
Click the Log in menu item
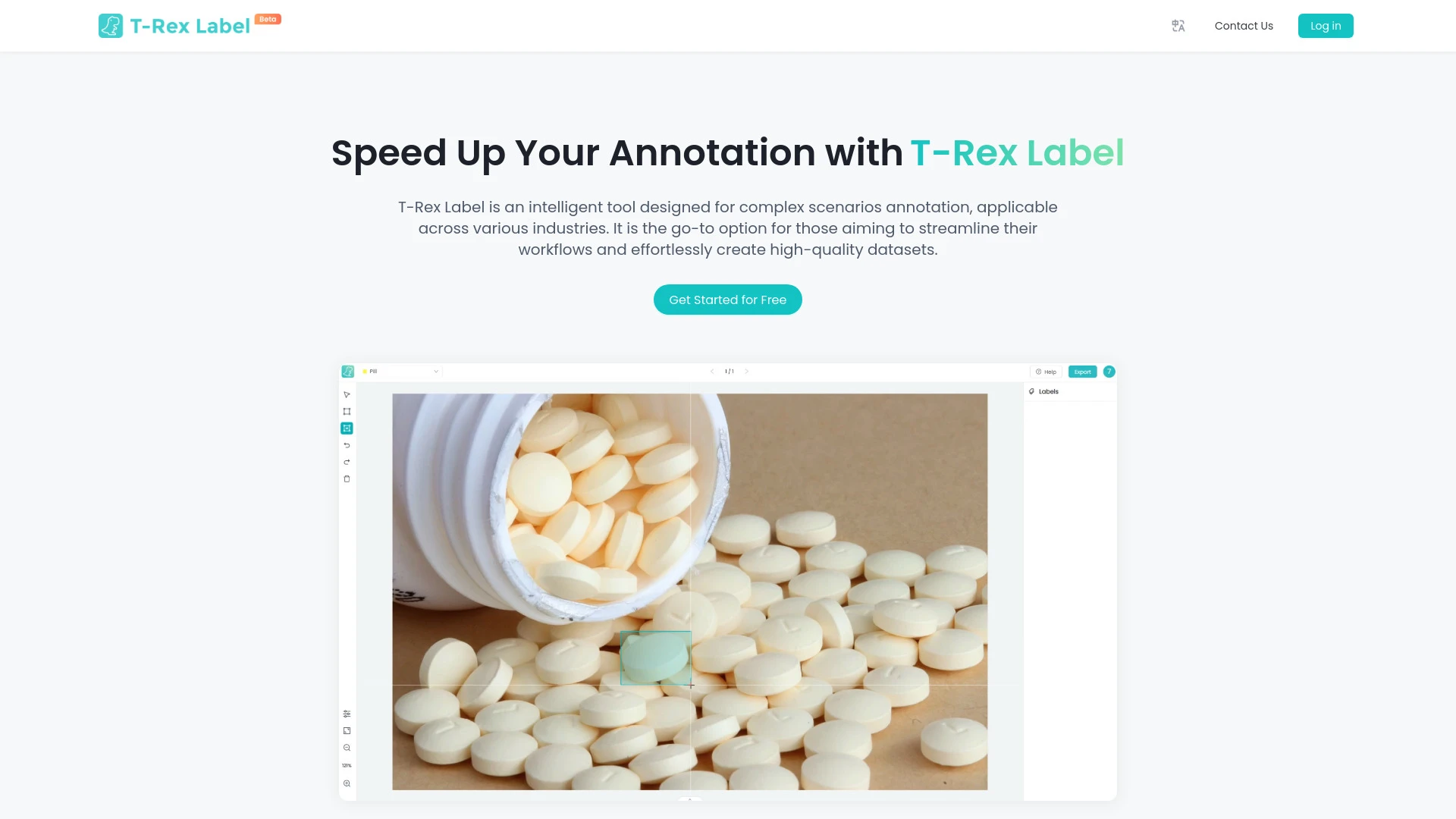click(x=1325, y=25)
